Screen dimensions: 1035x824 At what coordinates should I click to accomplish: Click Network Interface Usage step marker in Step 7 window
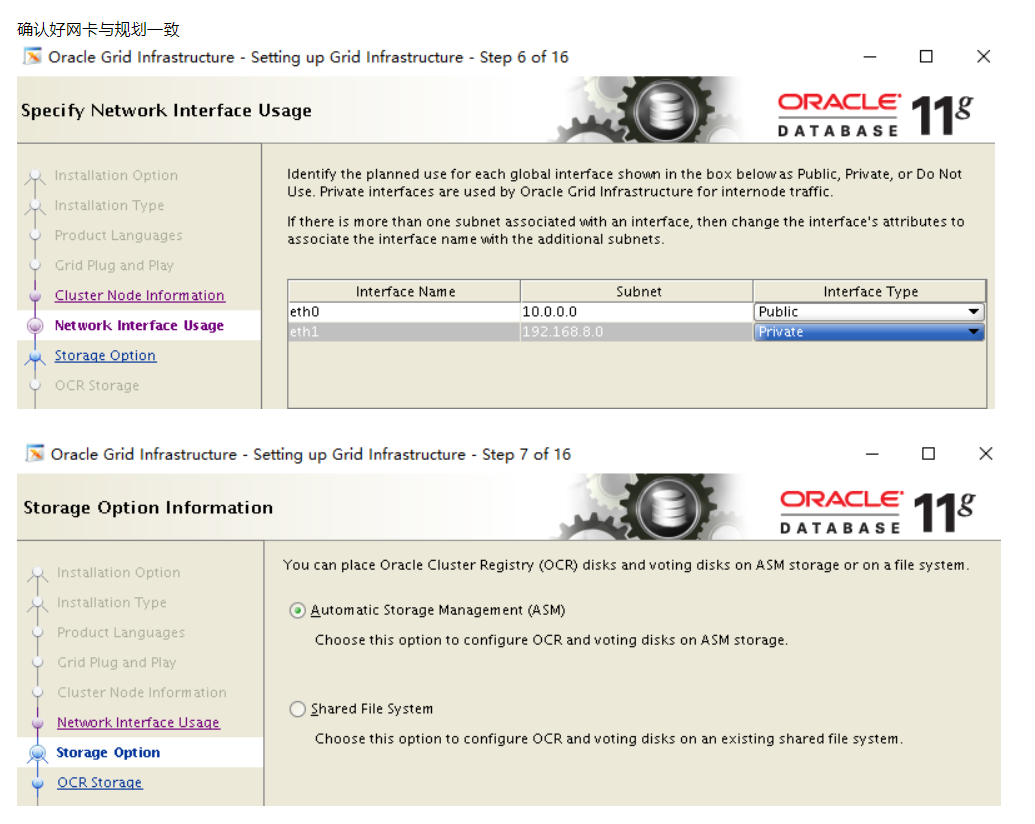coord(38,723)
